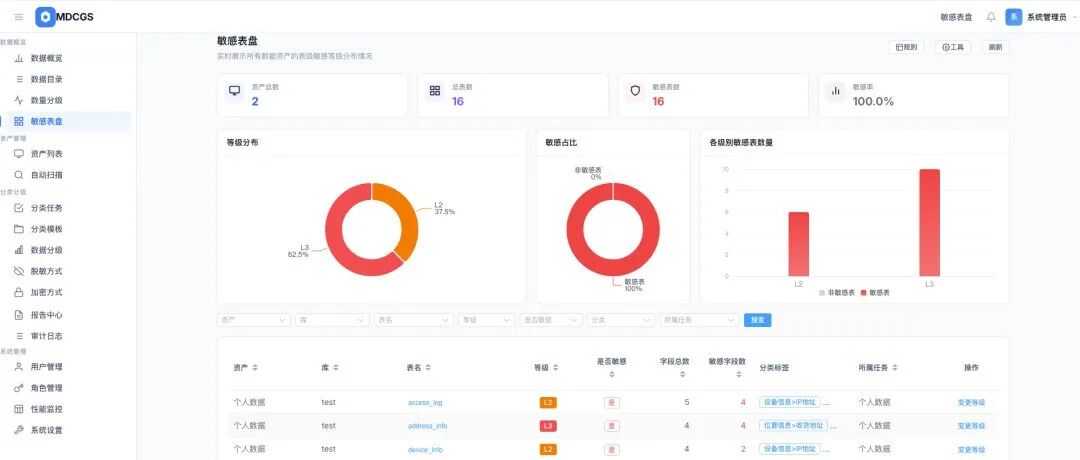
Task: Click the 用户管理 person icon
Action: pos(19,367)
